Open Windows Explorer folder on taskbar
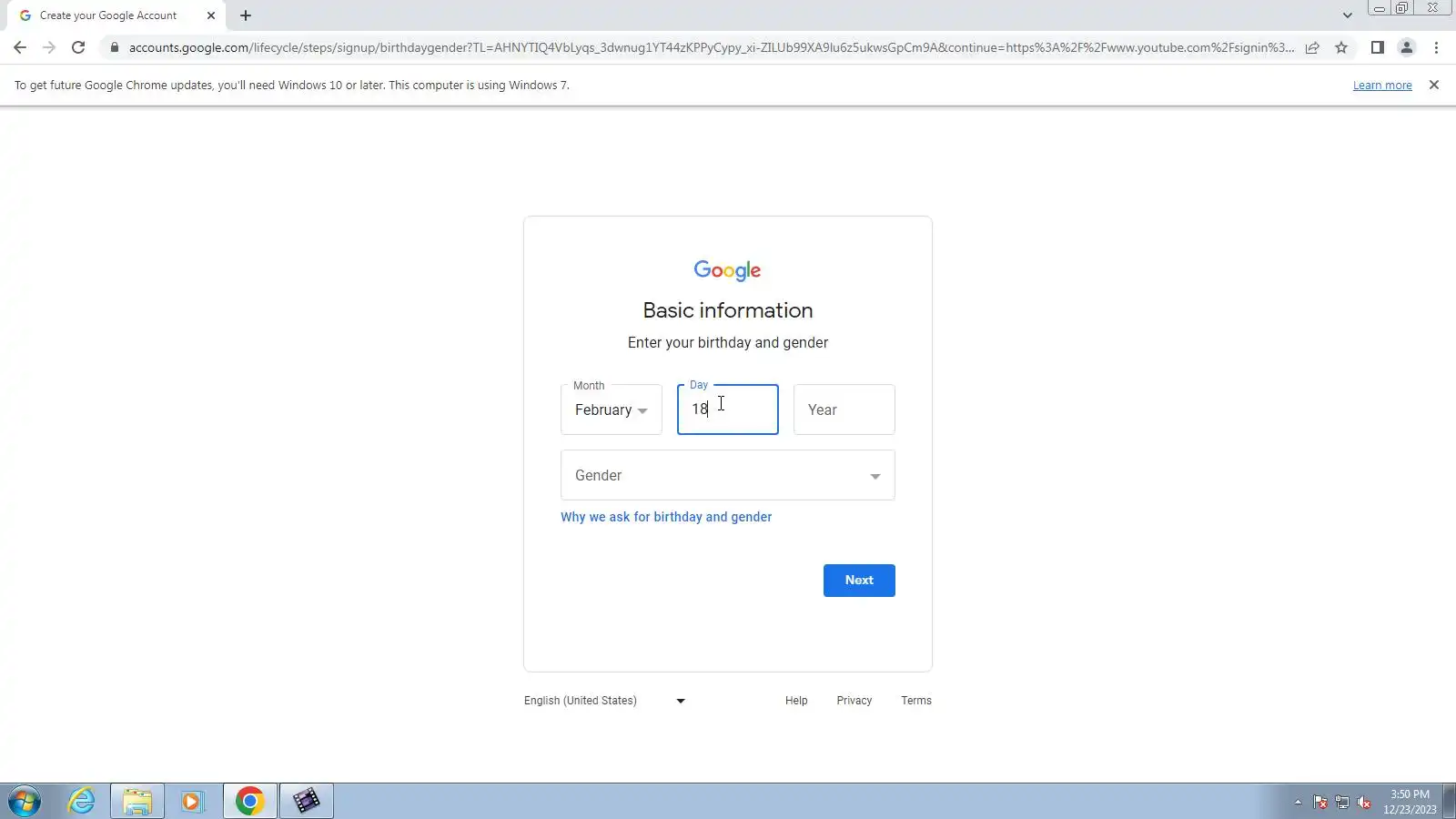The height and width of the screenshot is (819, 1456). coord(137,801)
